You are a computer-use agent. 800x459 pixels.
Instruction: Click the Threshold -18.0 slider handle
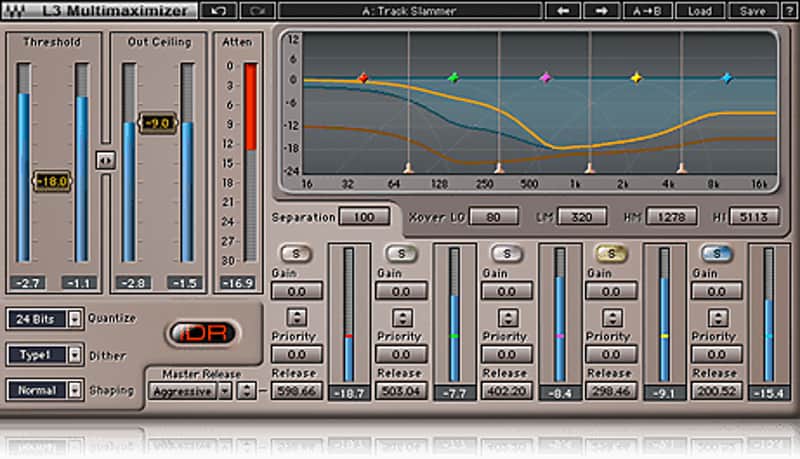tap(52, 182)
